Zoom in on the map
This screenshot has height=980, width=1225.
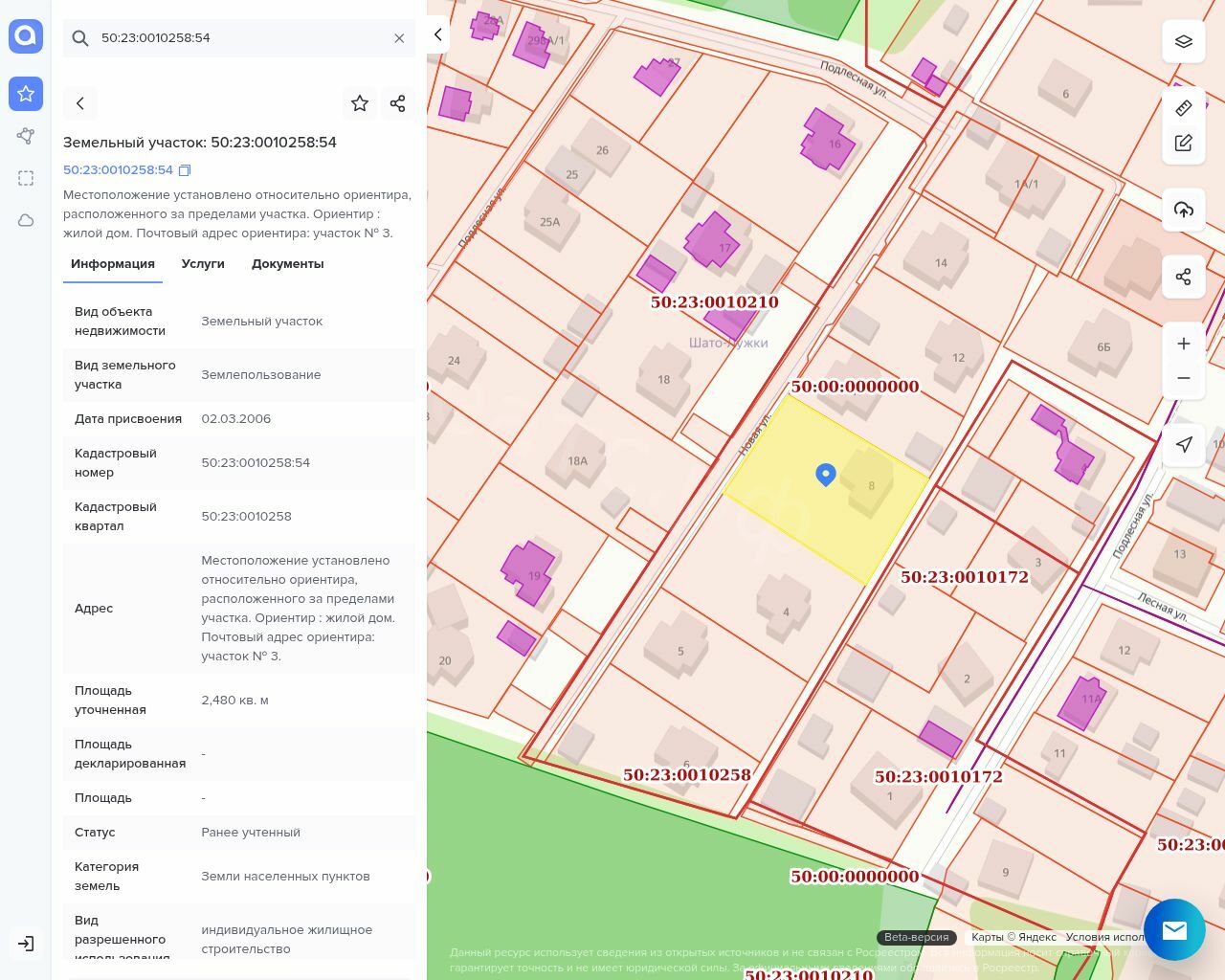pos(1184,344)
